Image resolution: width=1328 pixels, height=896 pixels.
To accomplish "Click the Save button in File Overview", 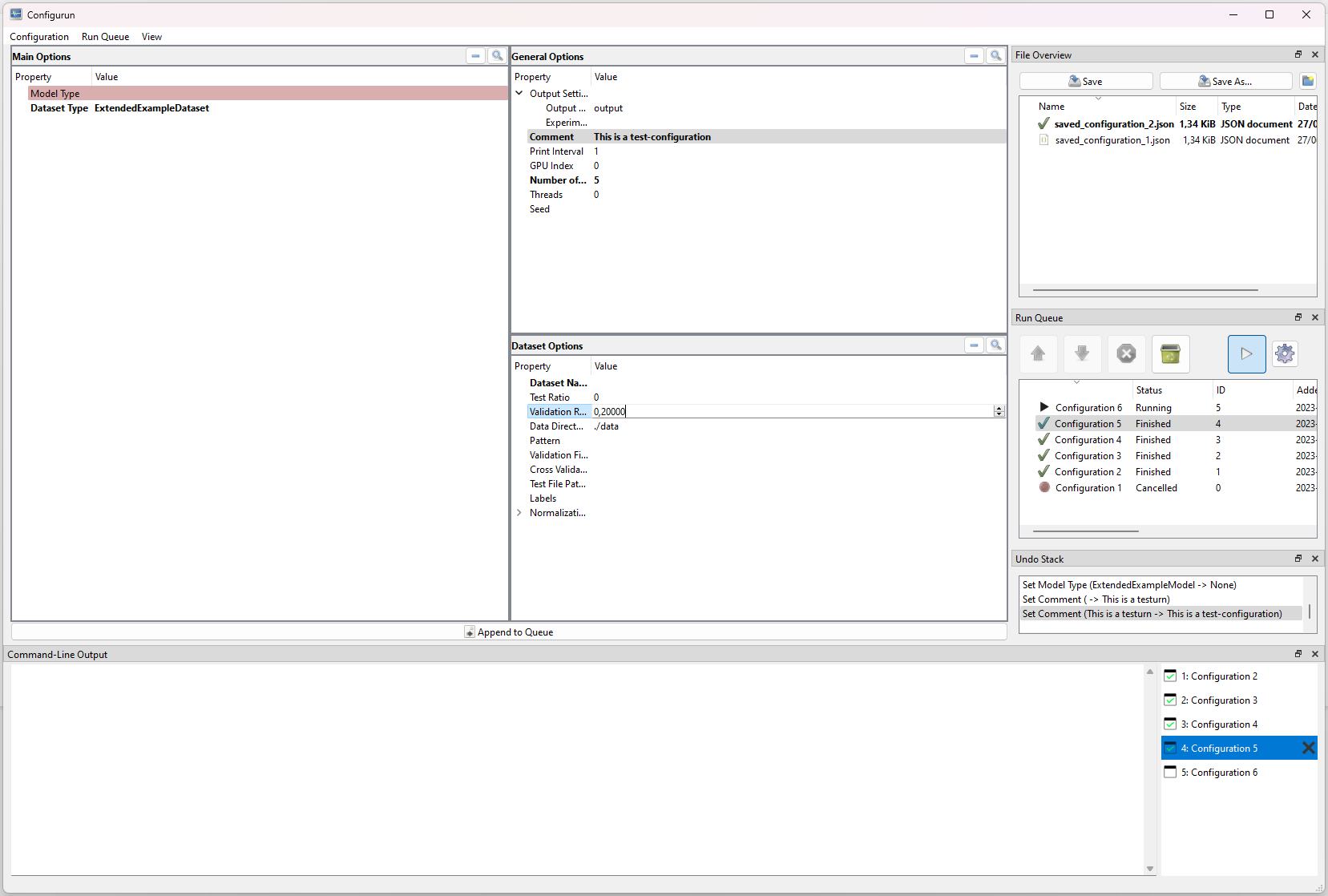I will click(1085, 81).
